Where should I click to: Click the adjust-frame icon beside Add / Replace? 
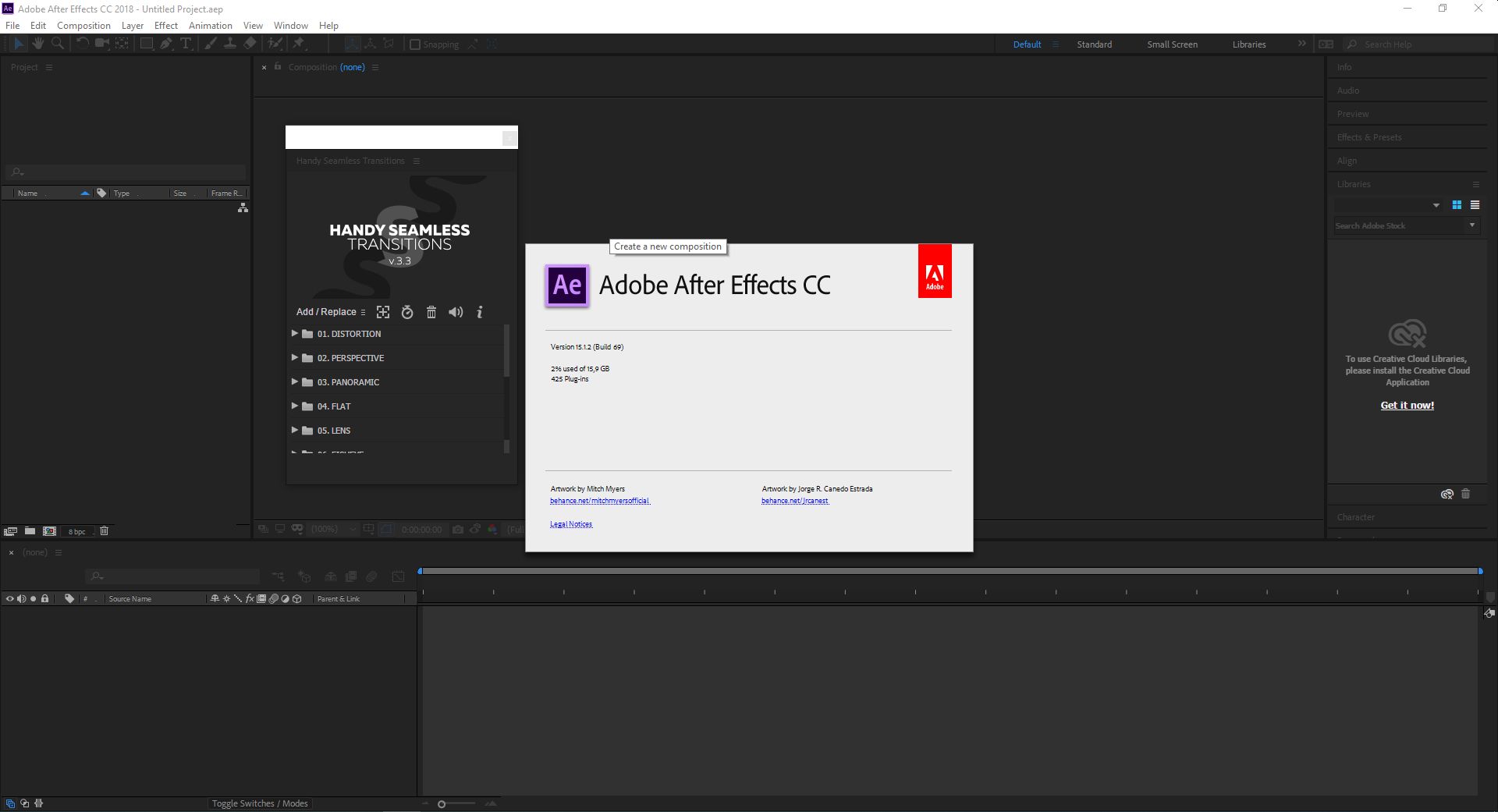tap(383, 312)
